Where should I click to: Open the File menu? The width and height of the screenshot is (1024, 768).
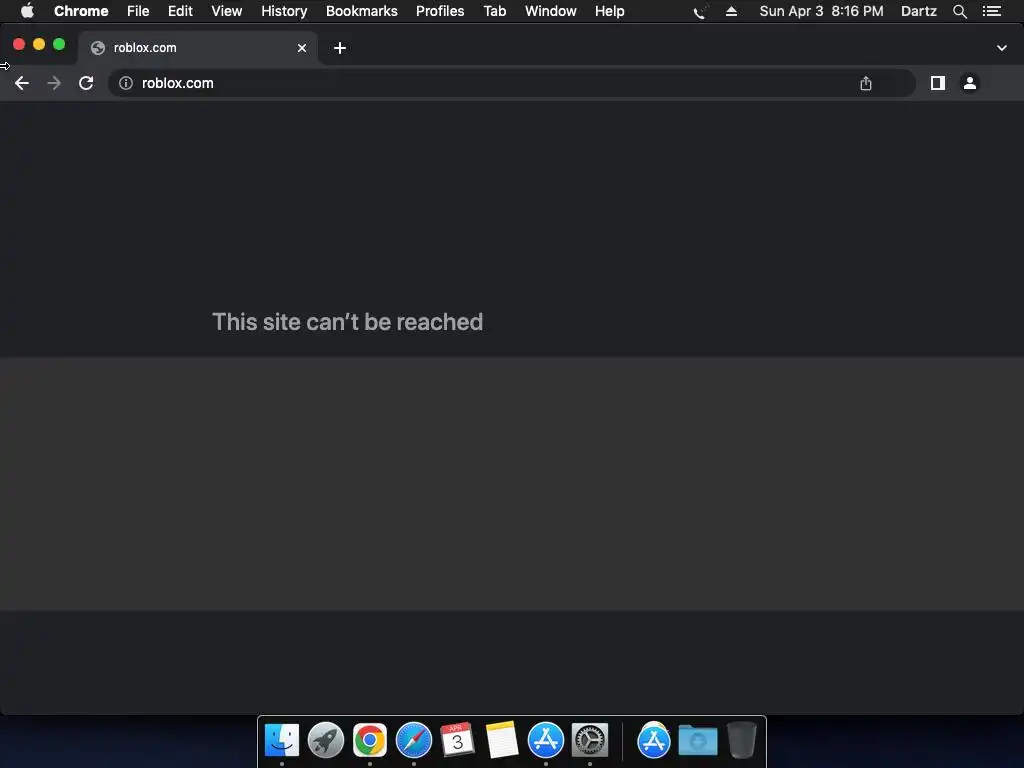(138, 11)
